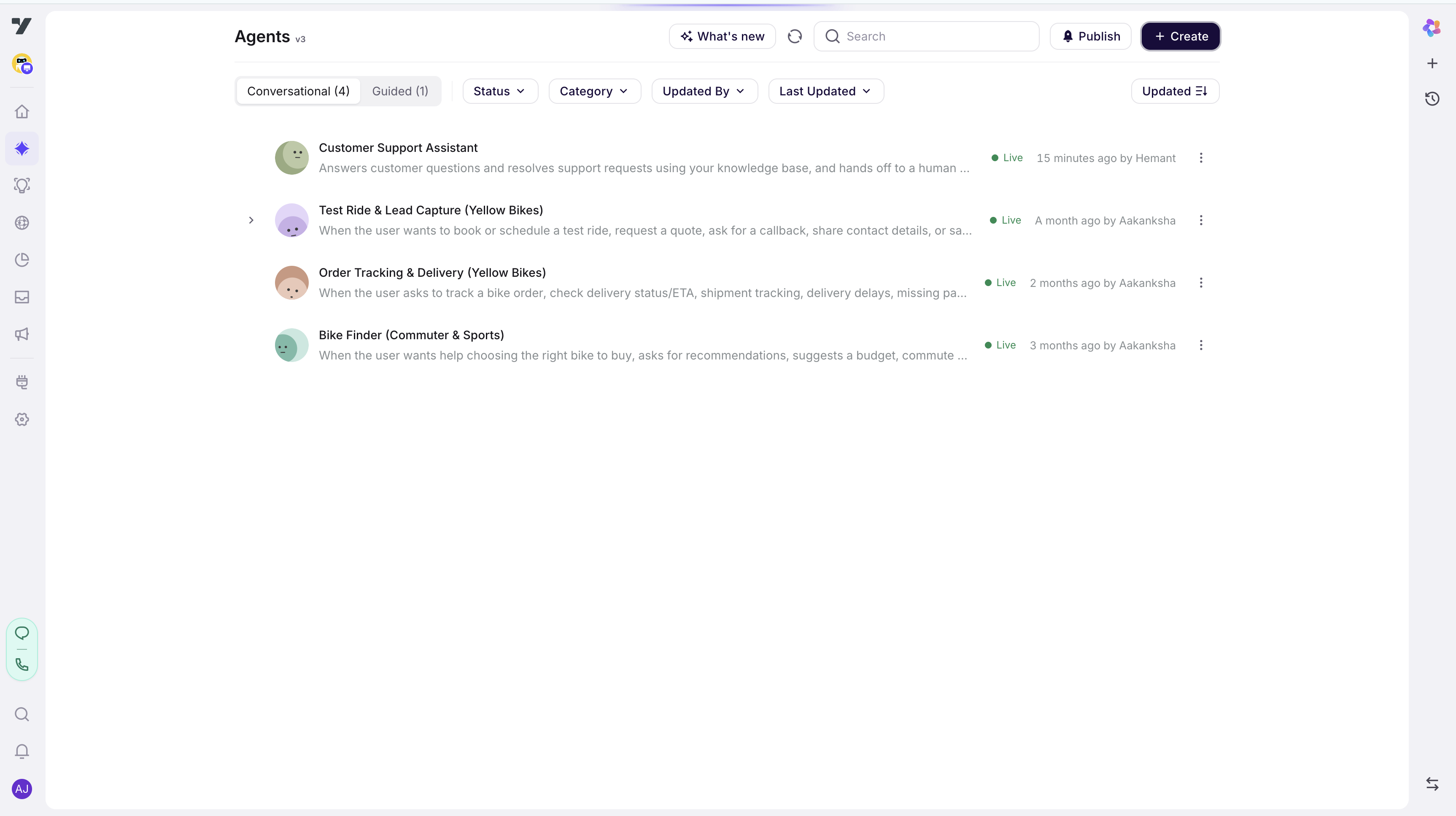
Task: Open the notifications bell icon
Action: [x=22, y=751]
